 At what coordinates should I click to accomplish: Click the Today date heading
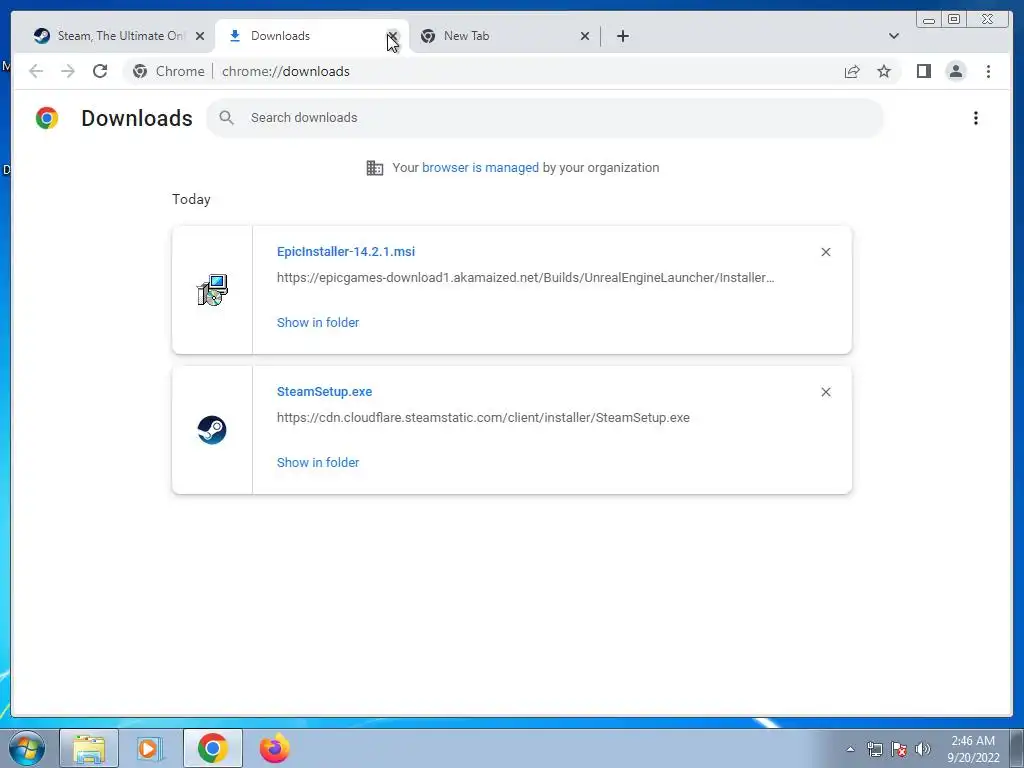pyautogui.click(x=191, y=199)
